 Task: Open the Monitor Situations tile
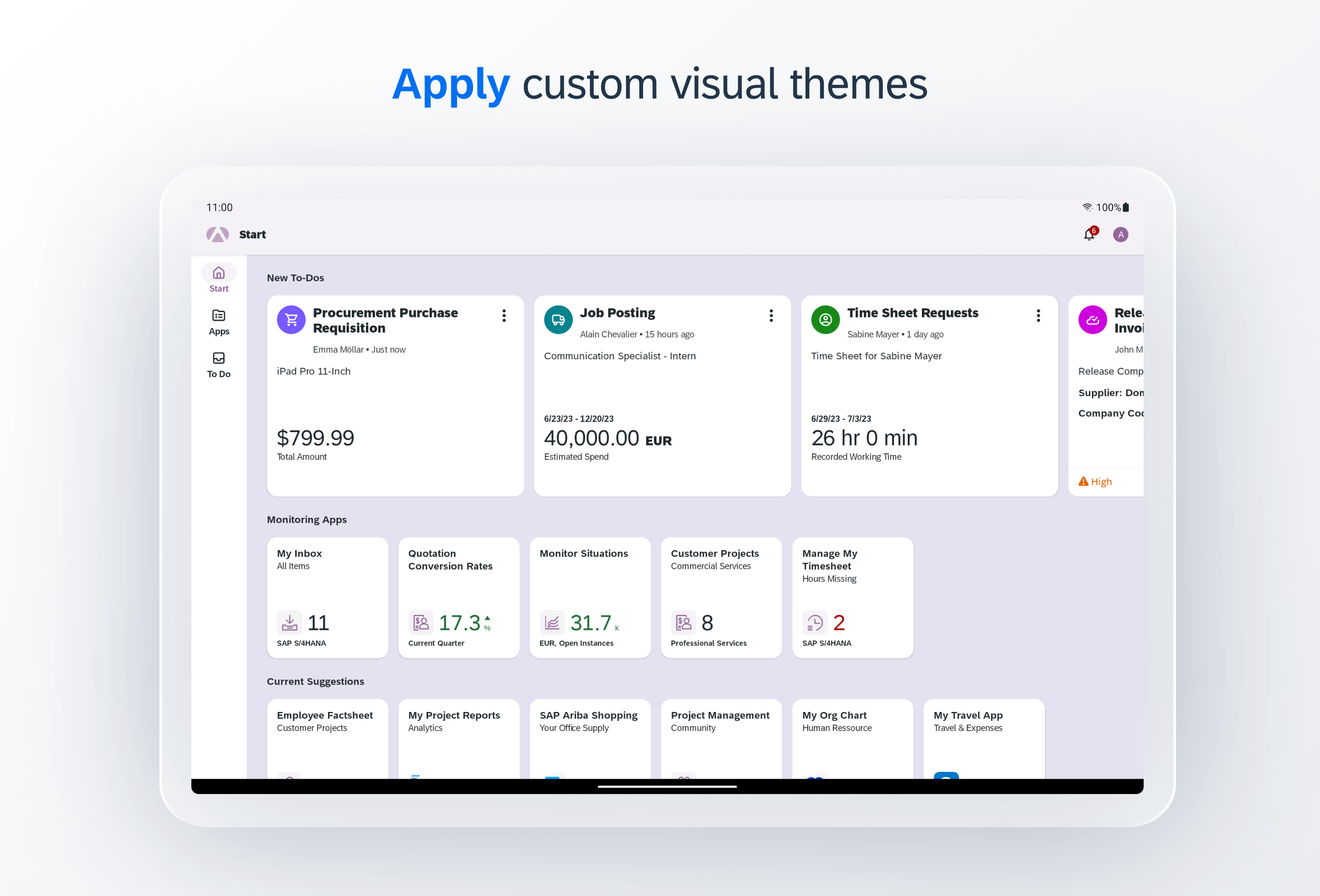point(590,597)
